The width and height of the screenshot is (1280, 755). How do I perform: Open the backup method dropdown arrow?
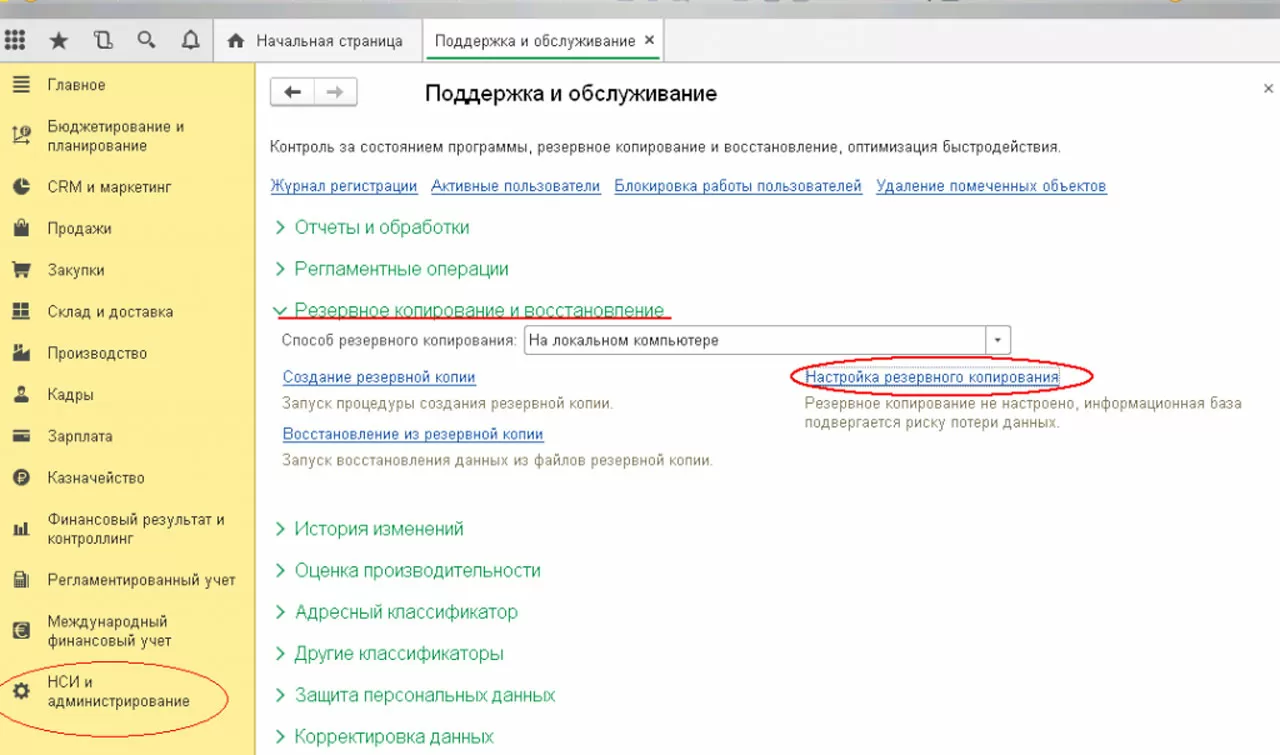(998, 340)
